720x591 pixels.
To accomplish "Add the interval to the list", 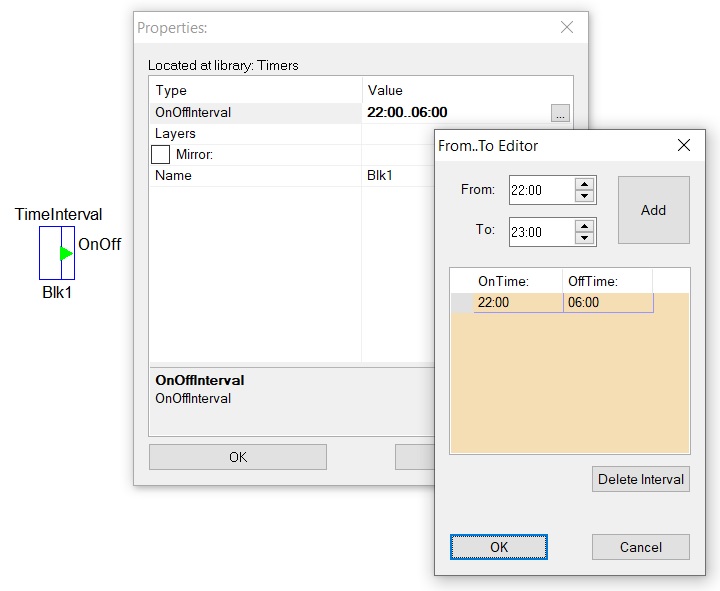I will 653,210.
